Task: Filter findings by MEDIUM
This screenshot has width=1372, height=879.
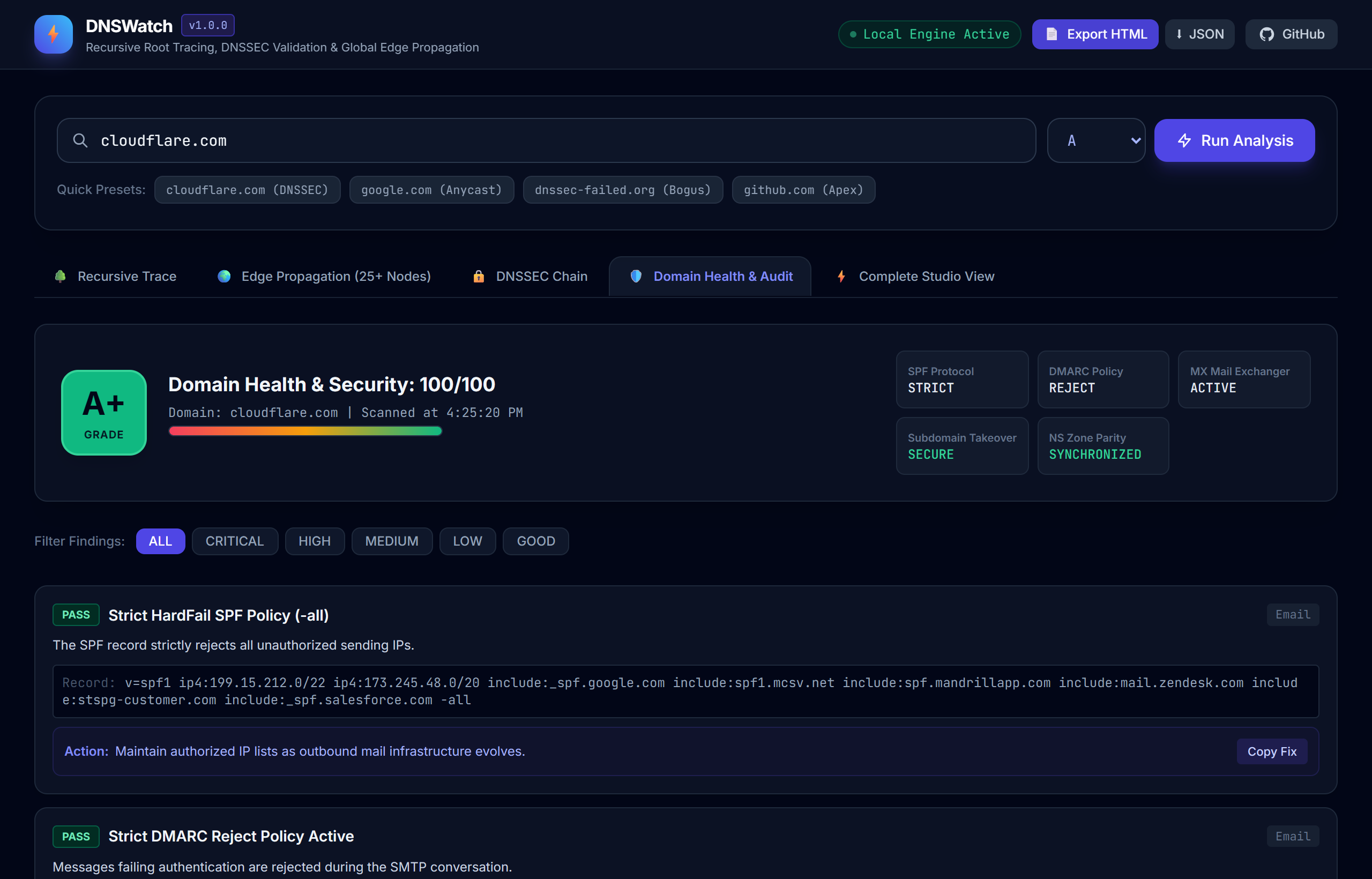Action: tap(392, 541)
